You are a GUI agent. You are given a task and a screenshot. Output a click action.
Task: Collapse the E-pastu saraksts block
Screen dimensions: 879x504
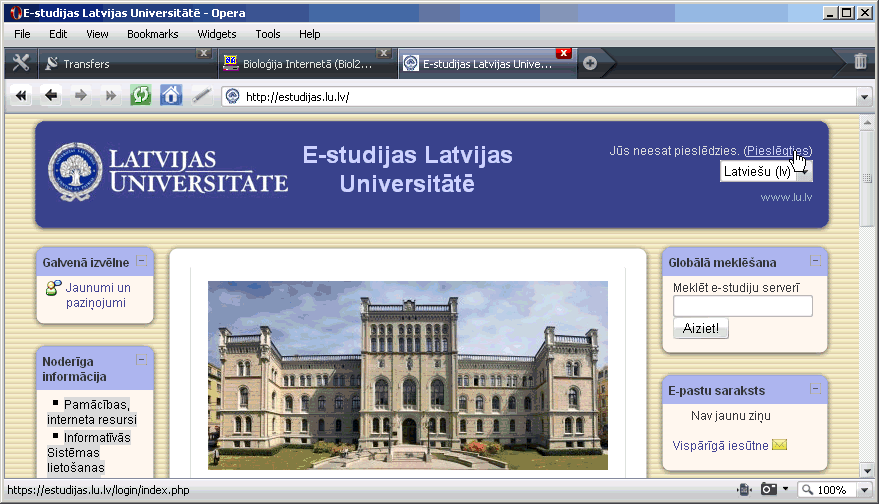coord(815,389)
